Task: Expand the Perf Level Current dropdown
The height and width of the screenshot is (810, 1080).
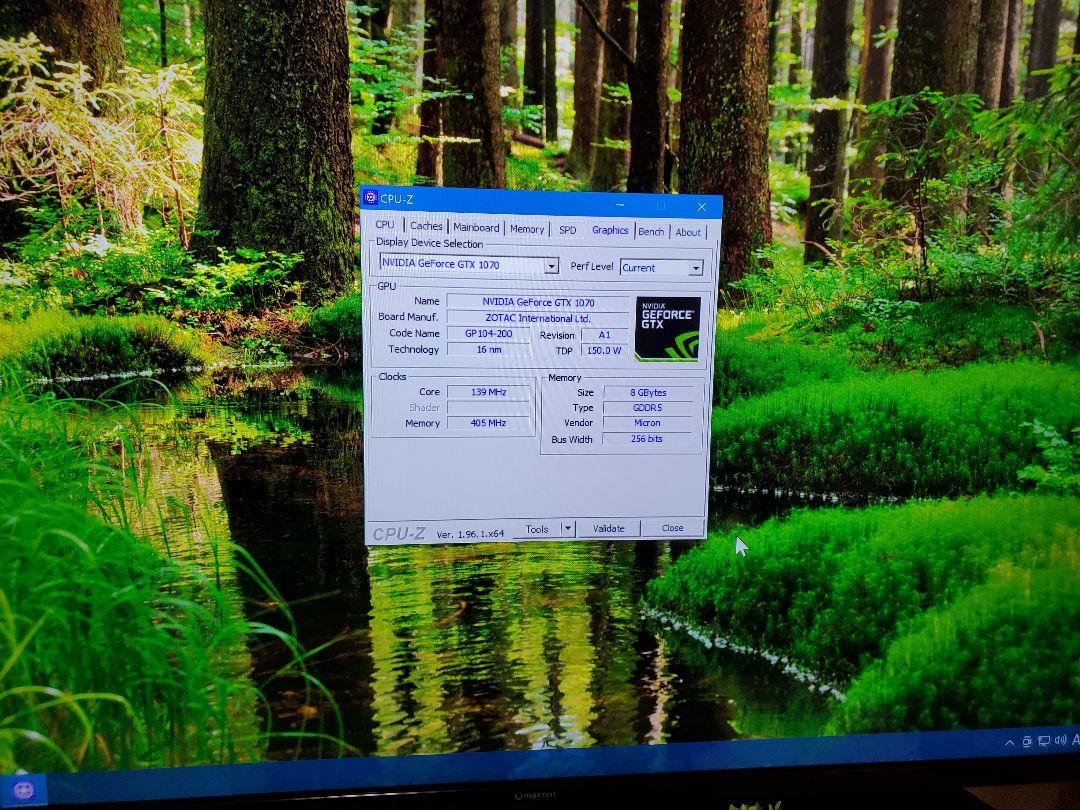Action: (x=696, y=268)
